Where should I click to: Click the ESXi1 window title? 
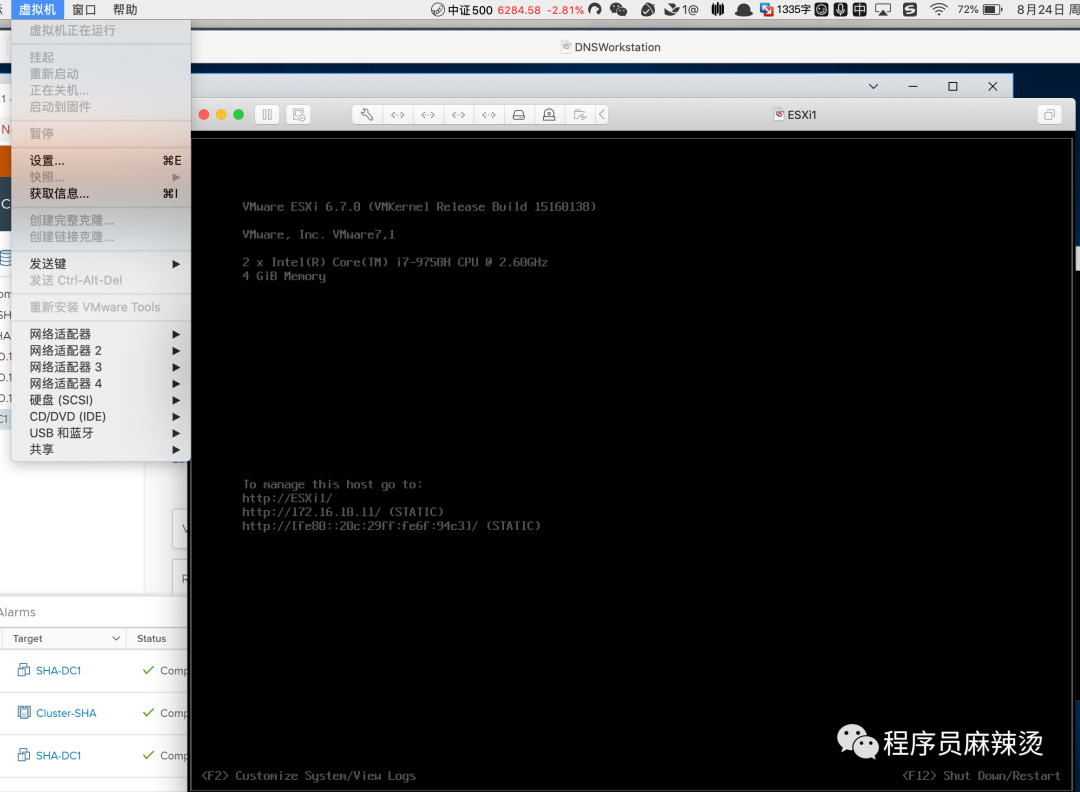(x=802, y=115)
